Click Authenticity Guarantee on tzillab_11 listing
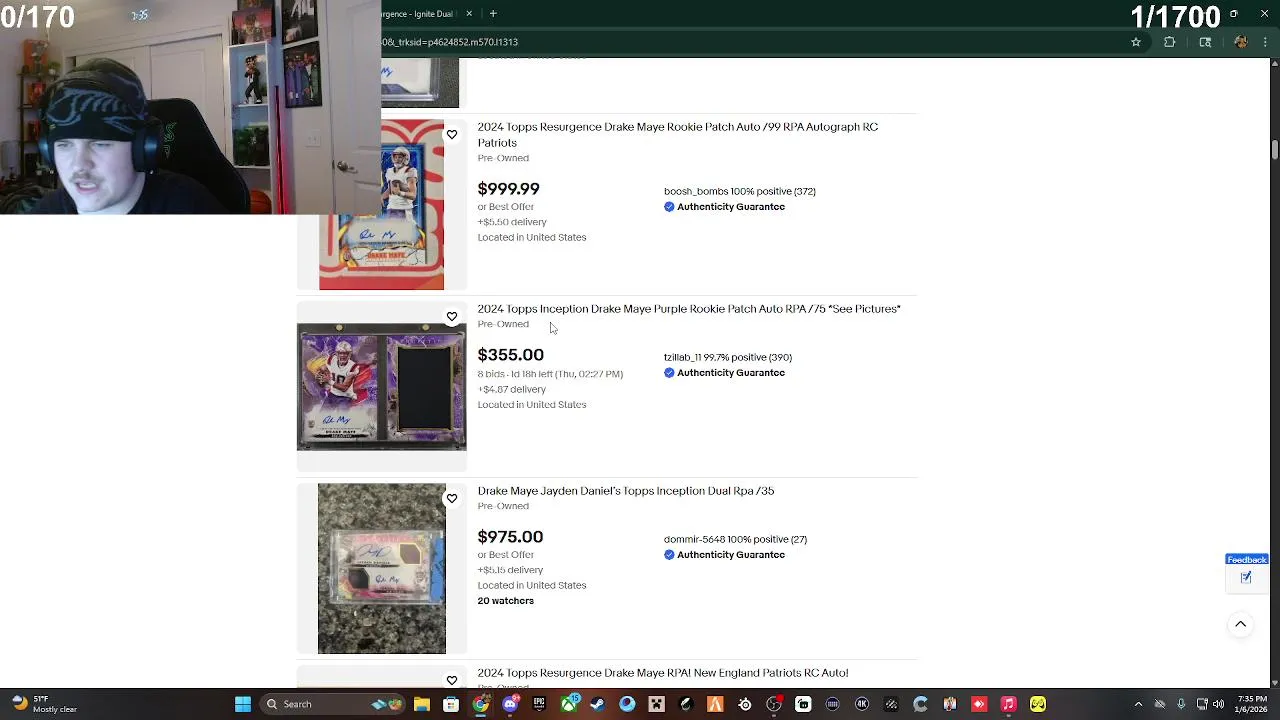This screenshot has height=720, width=1280. coord(724,373)
